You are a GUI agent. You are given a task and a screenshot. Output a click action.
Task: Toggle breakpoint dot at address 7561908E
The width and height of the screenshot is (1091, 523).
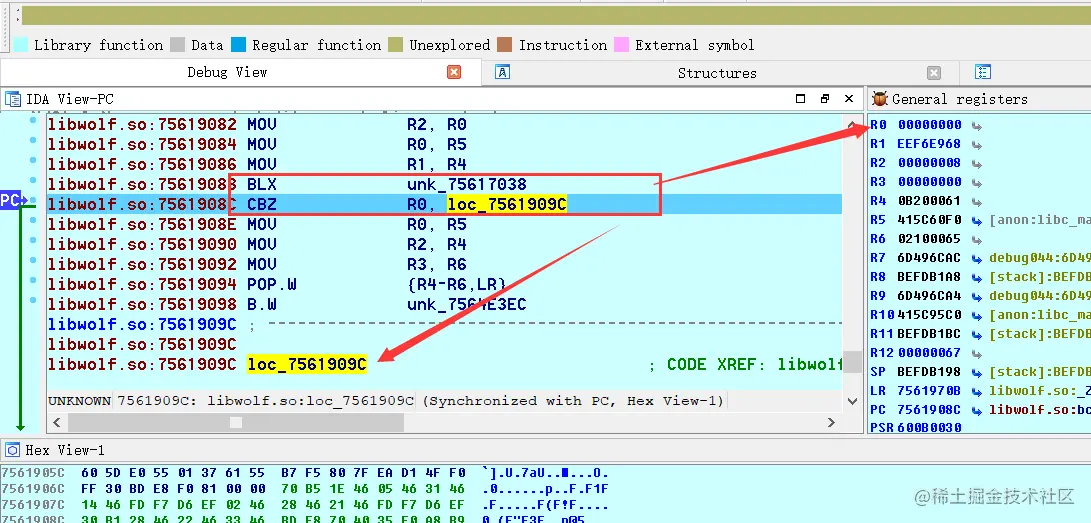33,220
